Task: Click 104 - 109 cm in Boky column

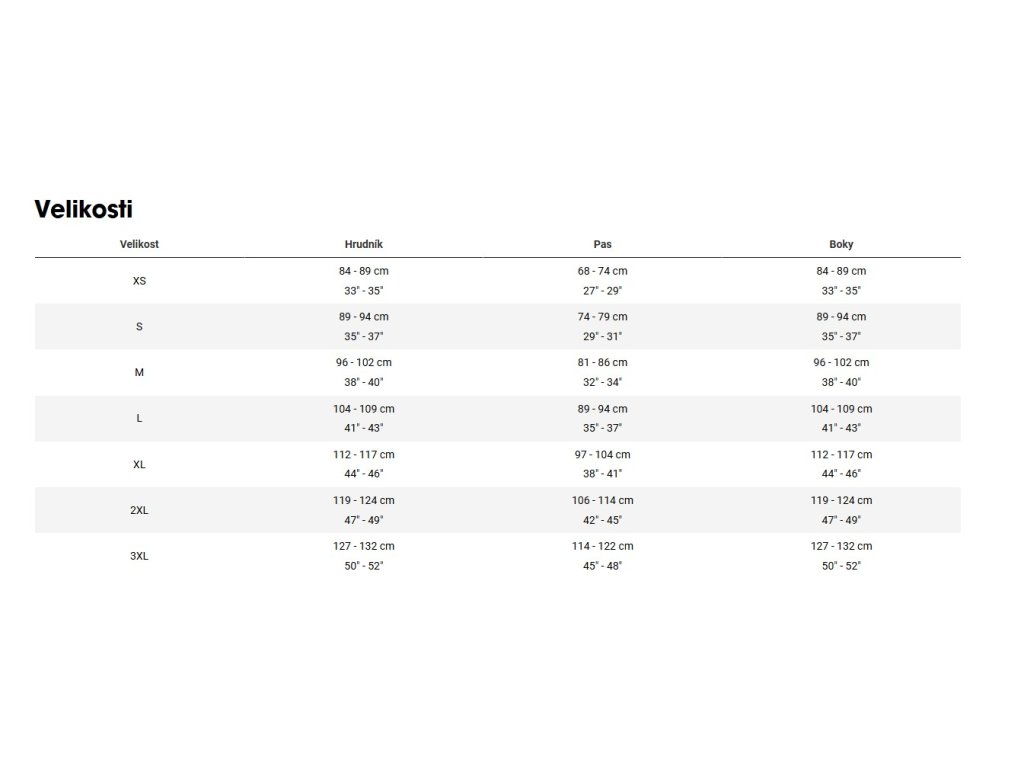Action: [x=841, y=408]
